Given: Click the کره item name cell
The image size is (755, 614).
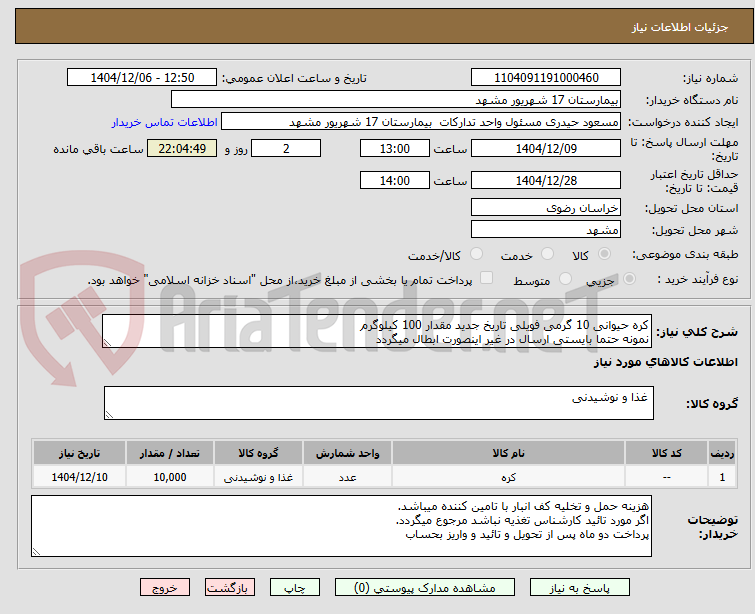Looking at the screenshot, I should [508, 477].
